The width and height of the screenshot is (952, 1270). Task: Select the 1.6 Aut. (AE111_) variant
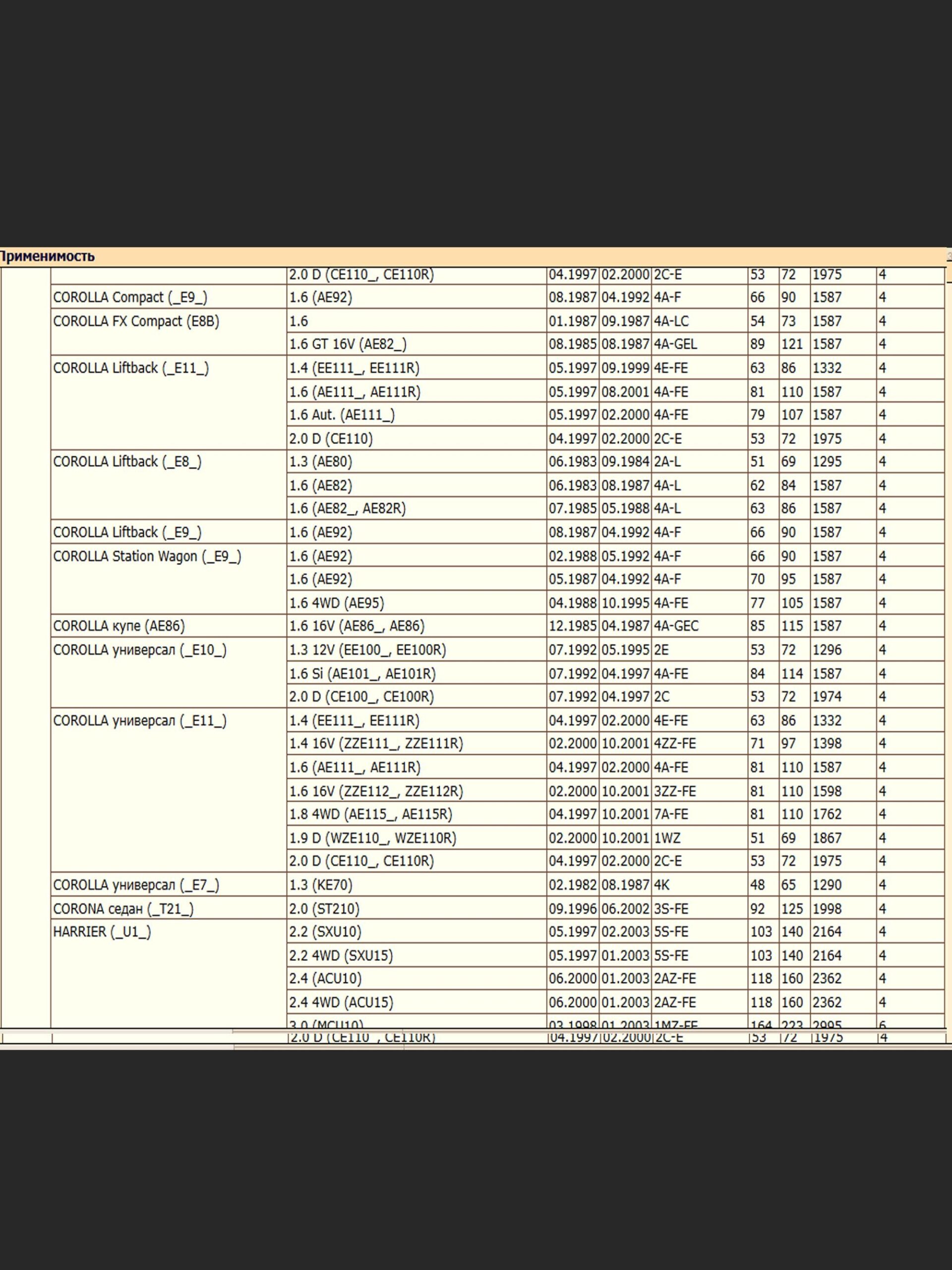click(x=342, y=415)
